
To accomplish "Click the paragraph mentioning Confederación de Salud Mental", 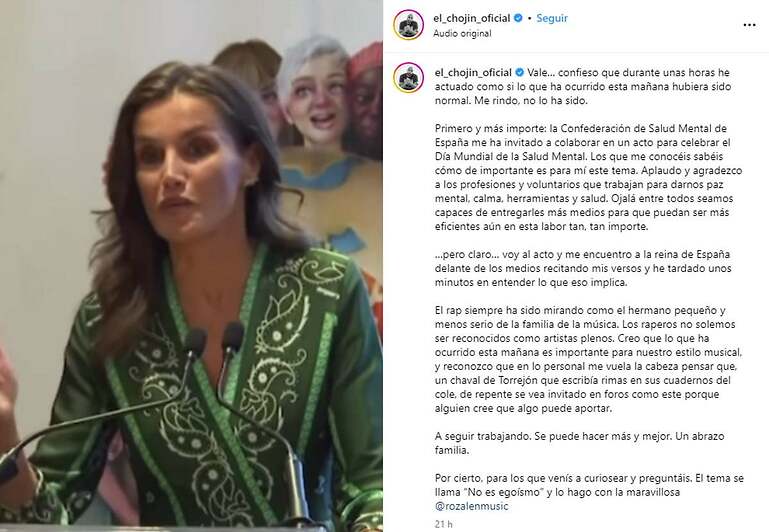I will pos(589,177).
